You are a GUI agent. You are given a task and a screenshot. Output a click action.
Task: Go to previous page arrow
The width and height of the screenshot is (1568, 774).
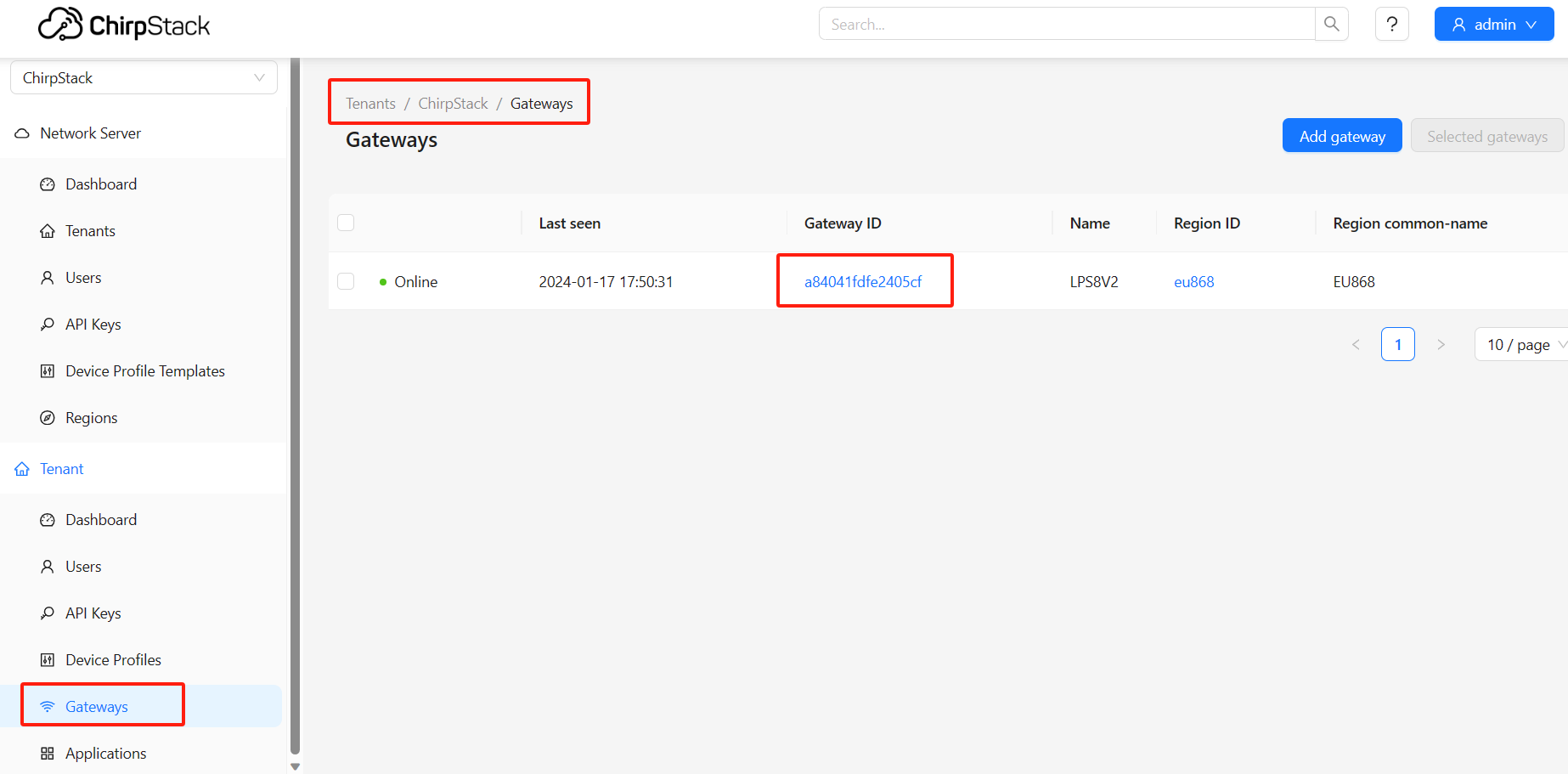click(1356, 344)
